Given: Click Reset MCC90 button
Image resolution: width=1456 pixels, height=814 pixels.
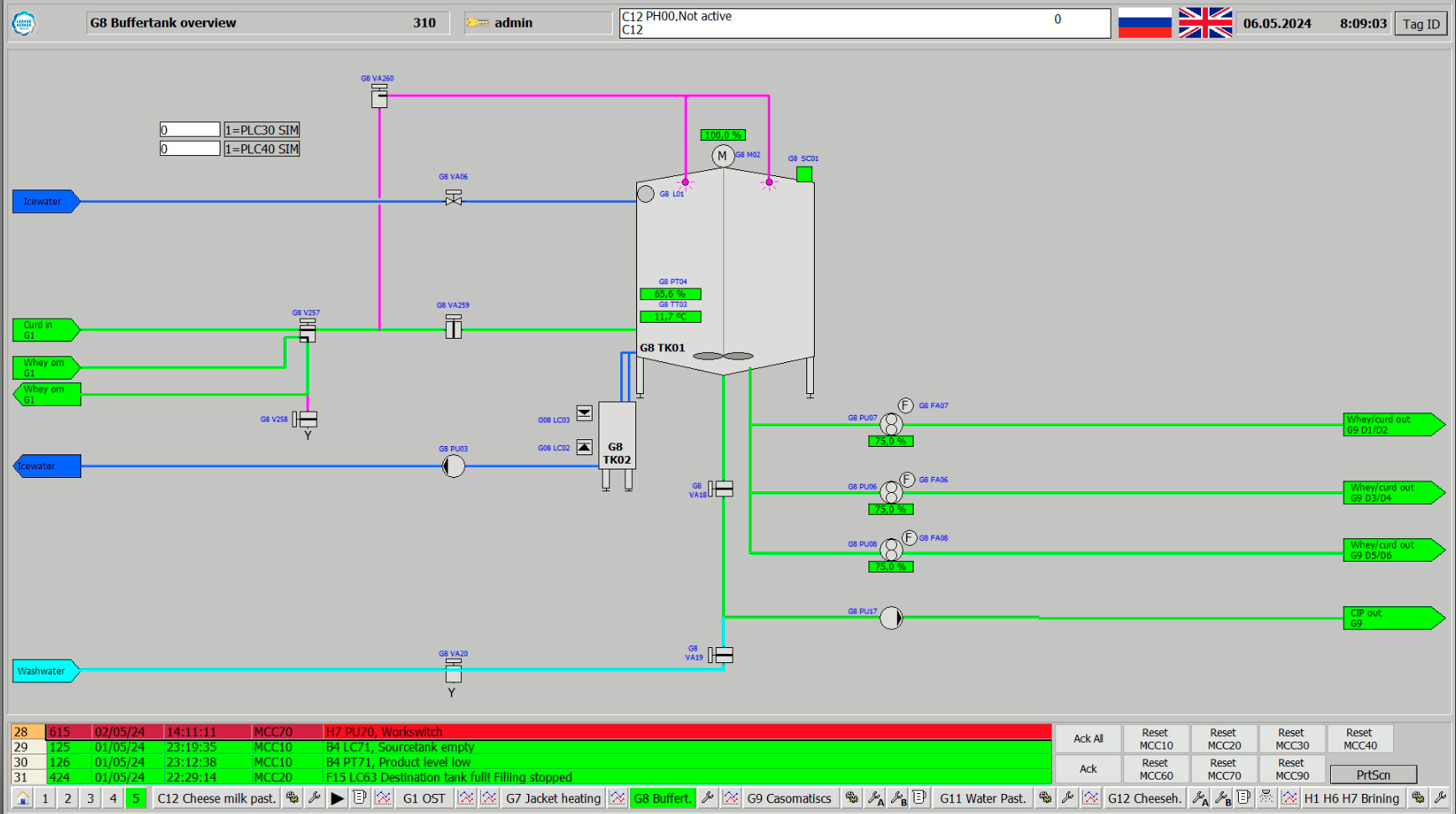Looking at the screenshot, I should 1292,769.
